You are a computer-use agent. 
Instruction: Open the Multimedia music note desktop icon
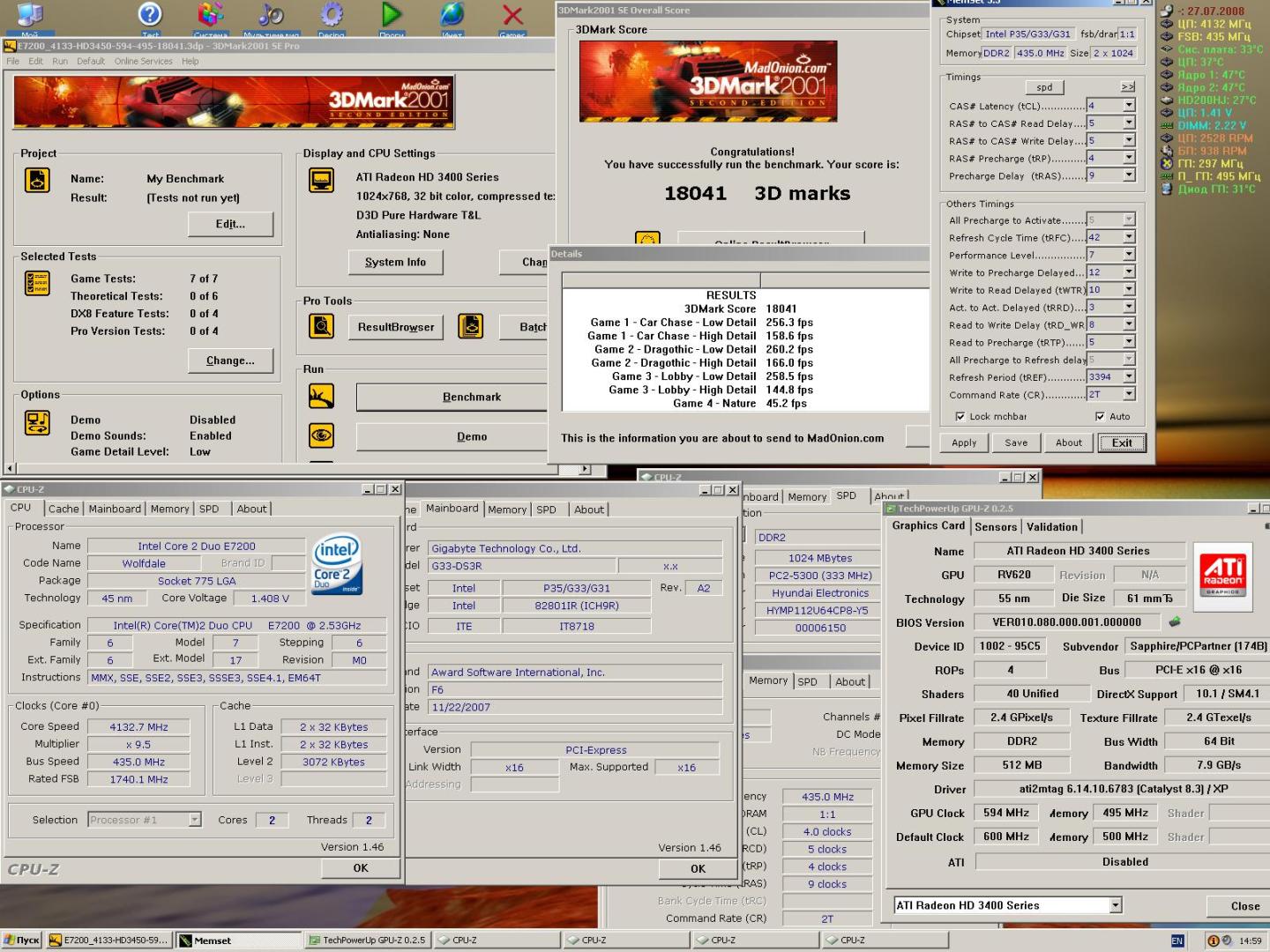tap(271, 16)
